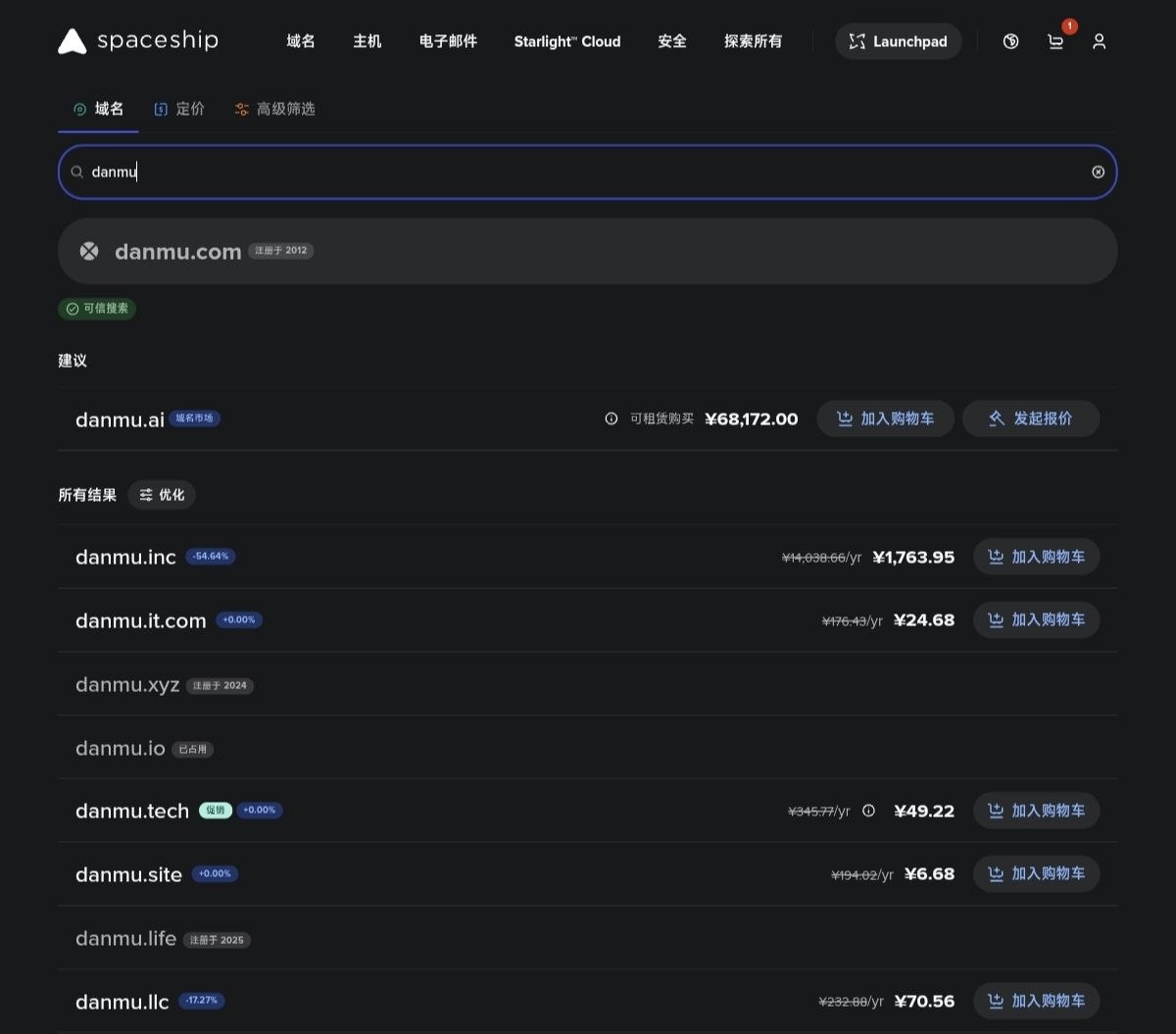Switch to the 定价 tab
Image resolution: width=1176 pixels, height=1034 pixels.
[x=179, y=109]
